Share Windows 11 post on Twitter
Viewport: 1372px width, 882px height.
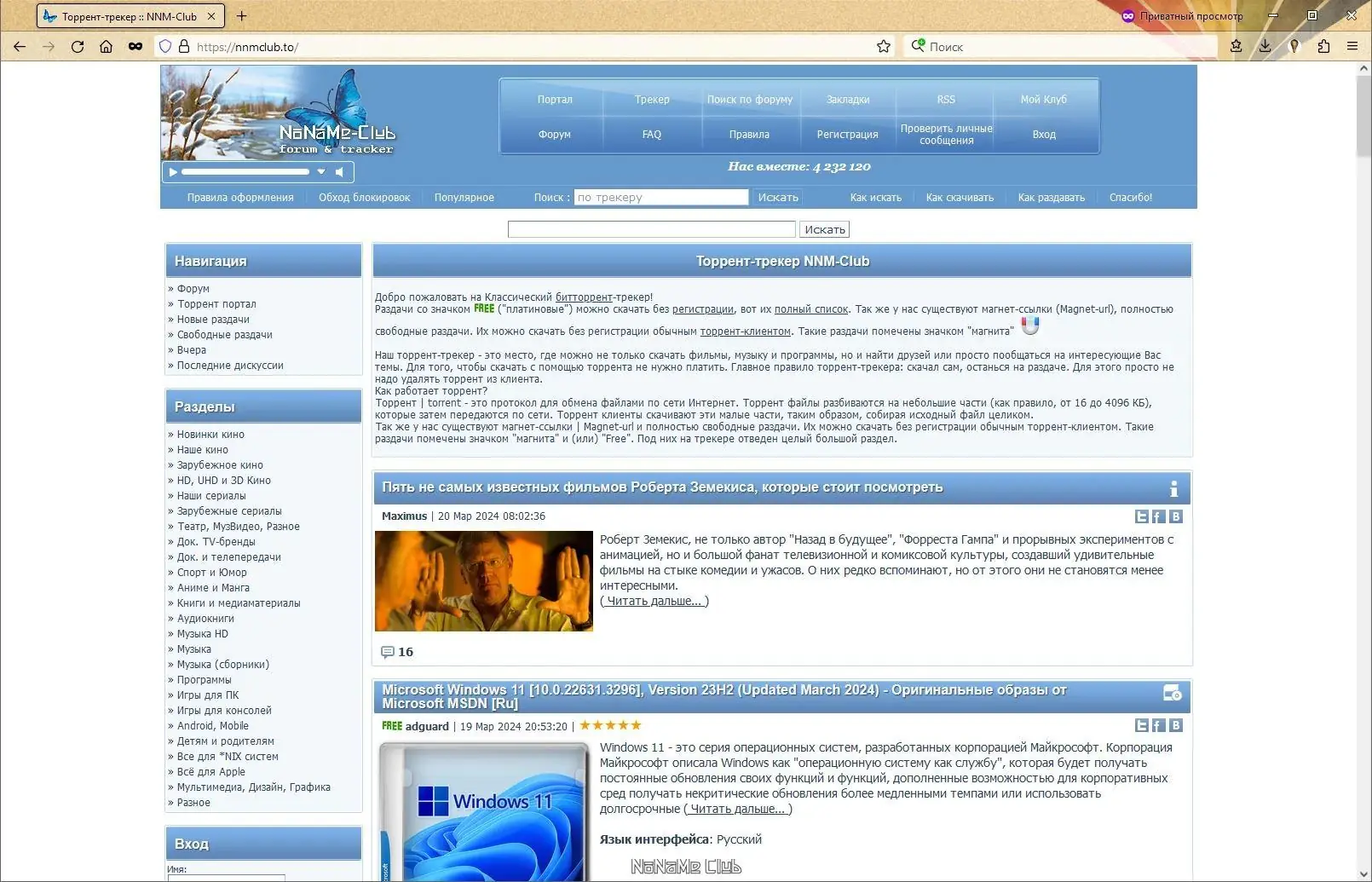[x=1142, y=725]
